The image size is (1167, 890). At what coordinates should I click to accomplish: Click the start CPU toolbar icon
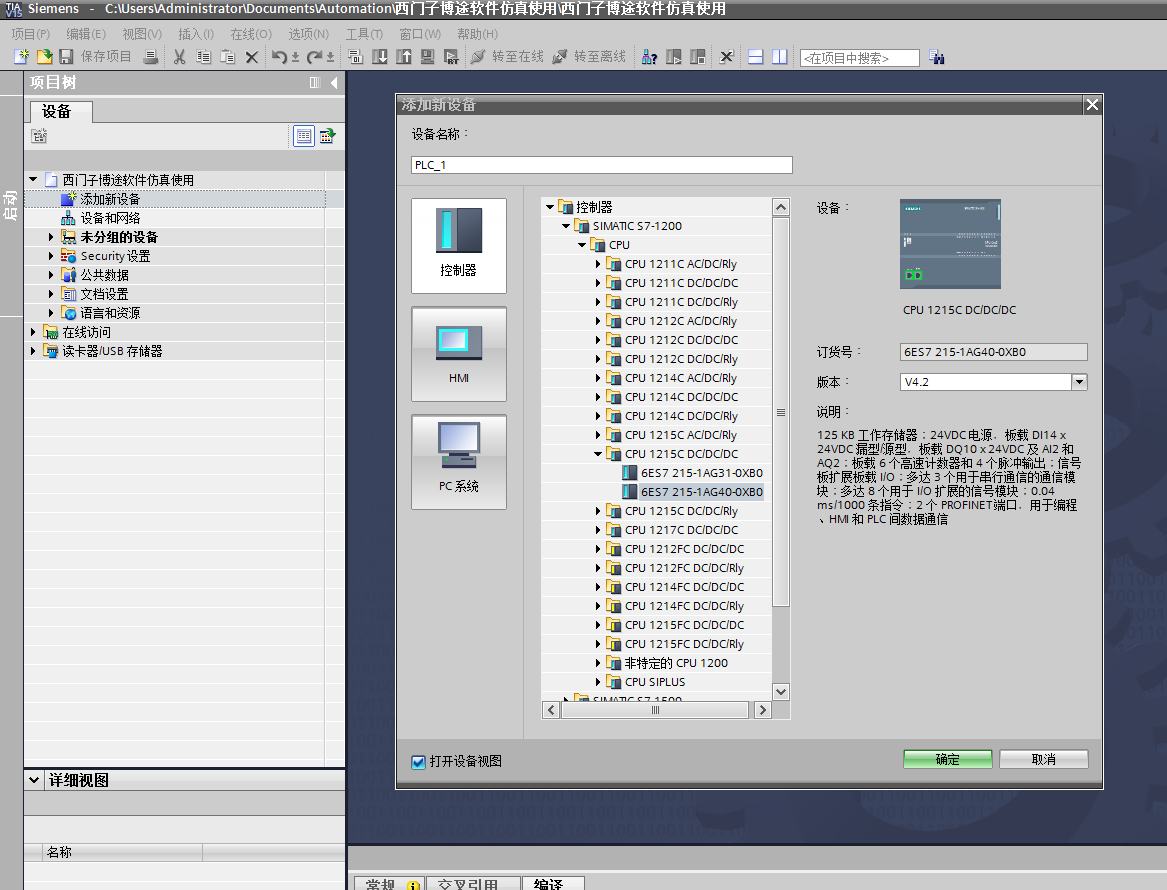pyautogui.click(x=674, y=57)
